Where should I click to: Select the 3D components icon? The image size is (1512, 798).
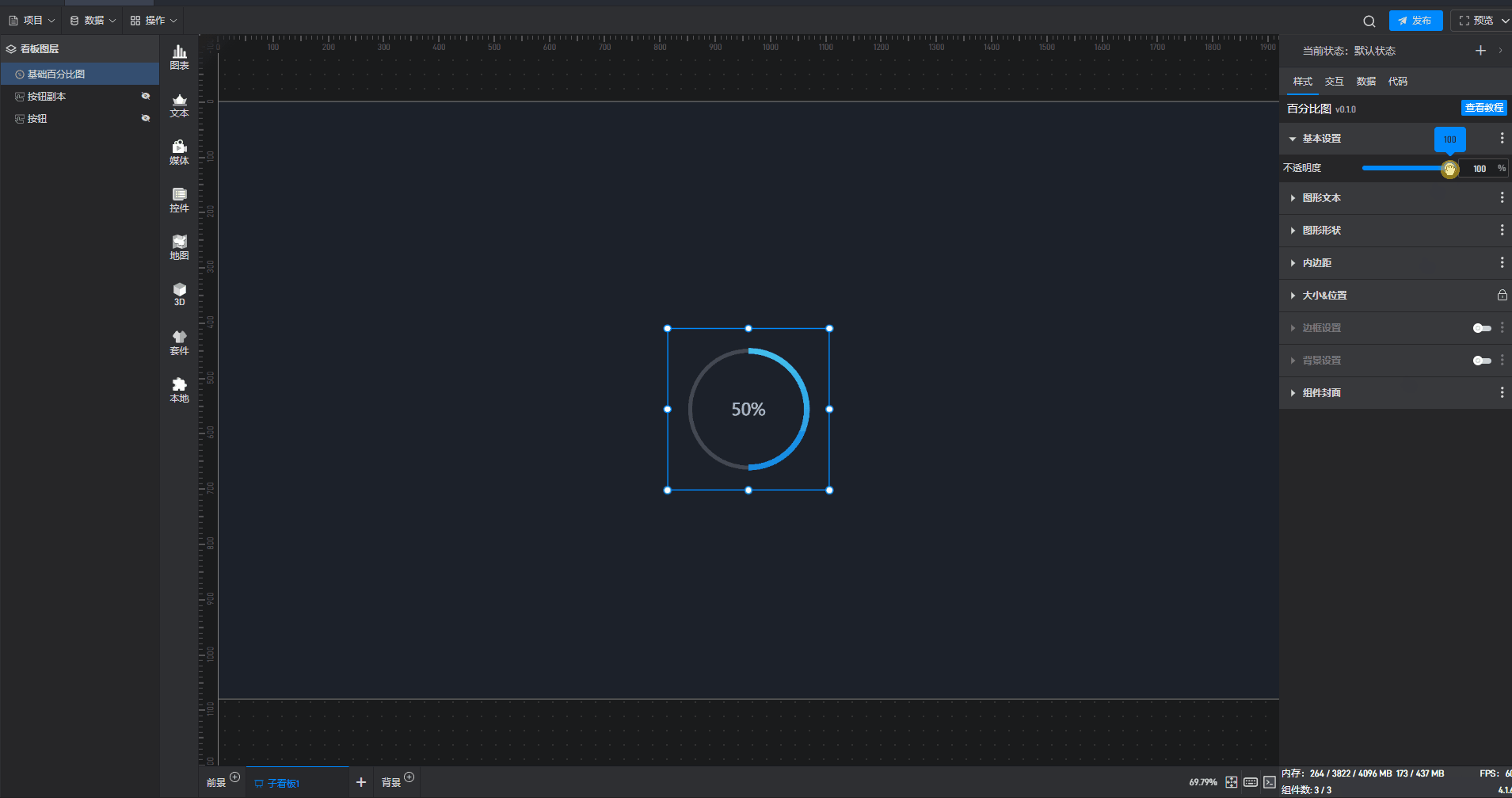pos(180,294)
